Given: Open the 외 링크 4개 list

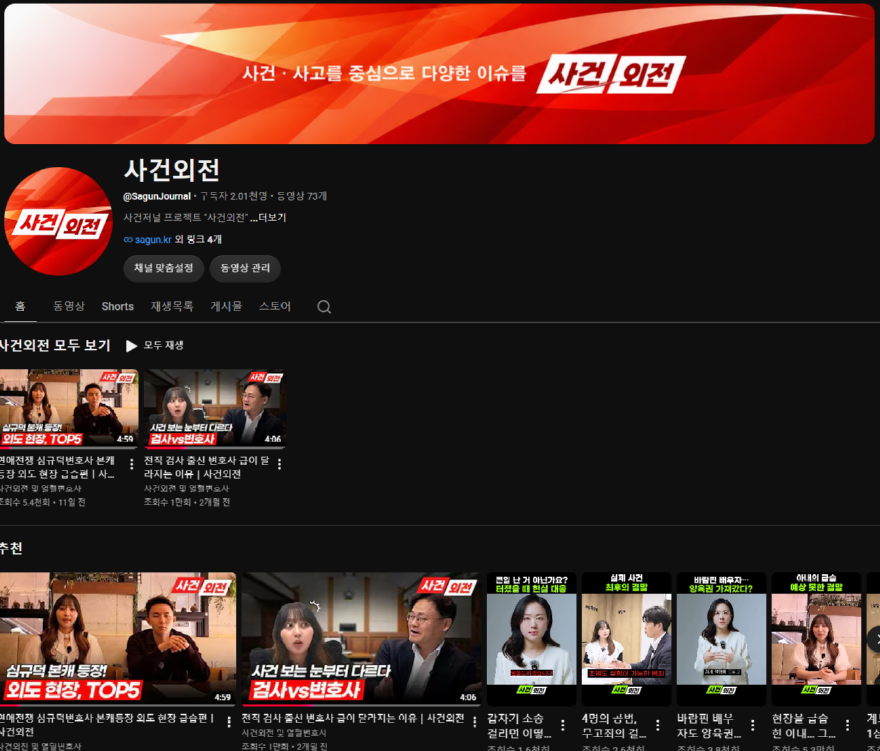Looking at the screenshot, I should point(198,240).
